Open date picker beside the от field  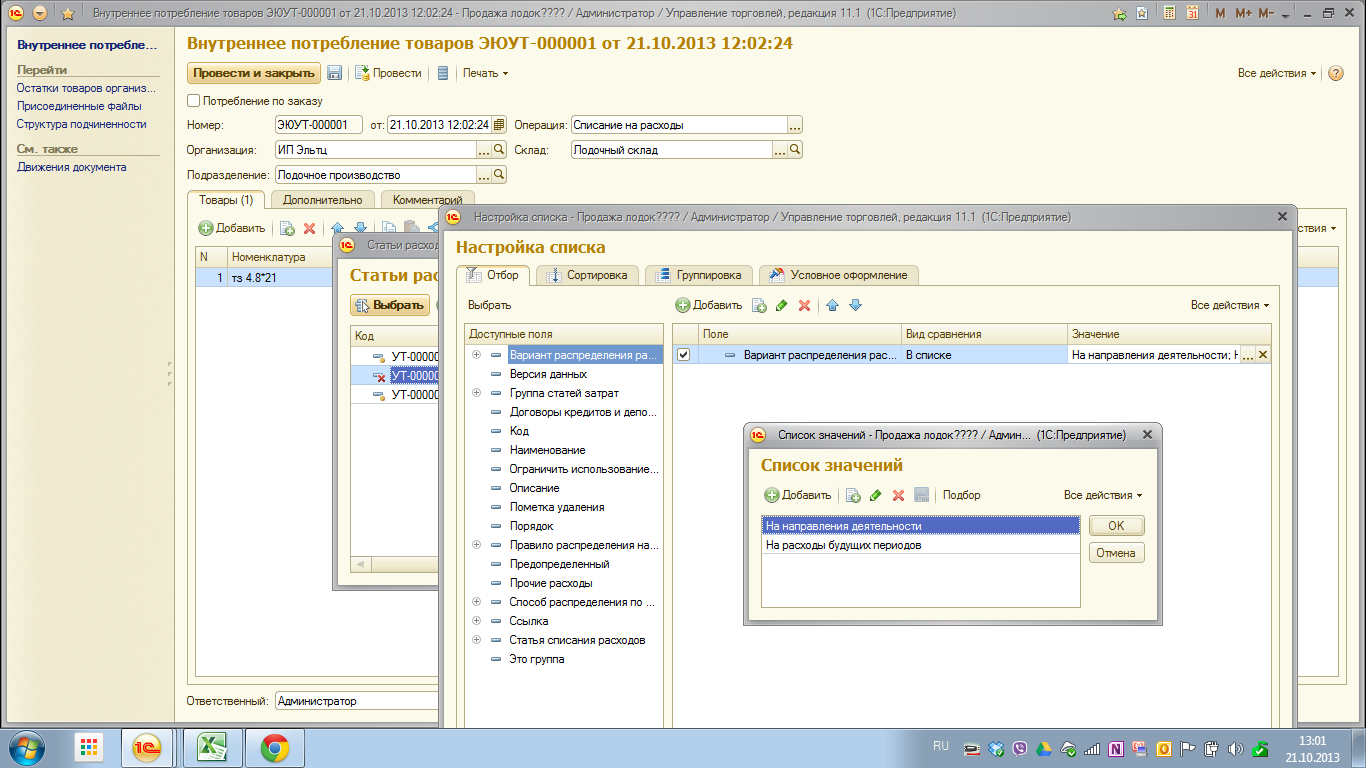pos(499,125)
